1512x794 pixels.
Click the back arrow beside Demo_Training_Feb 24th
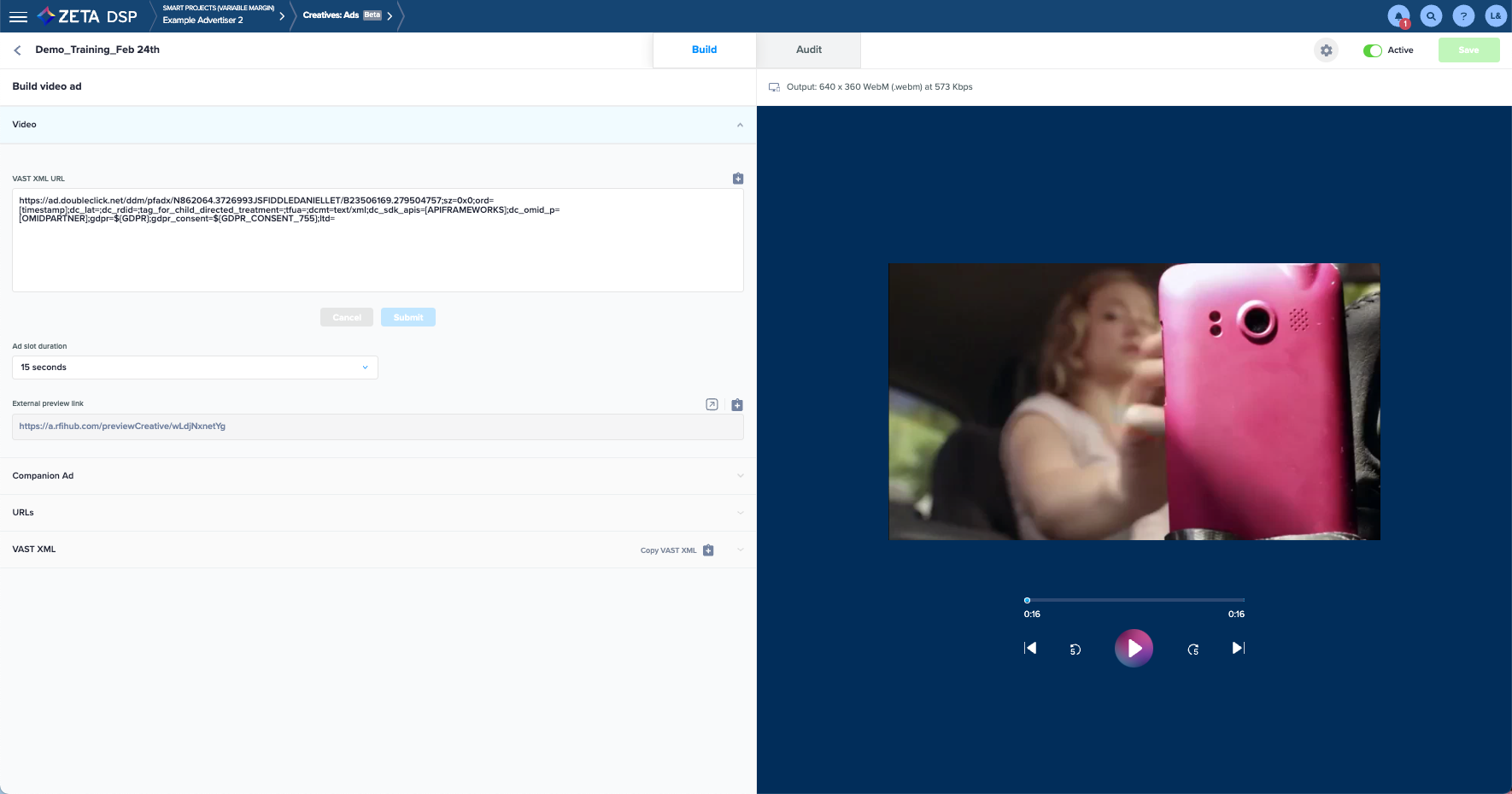pos(18,50)
